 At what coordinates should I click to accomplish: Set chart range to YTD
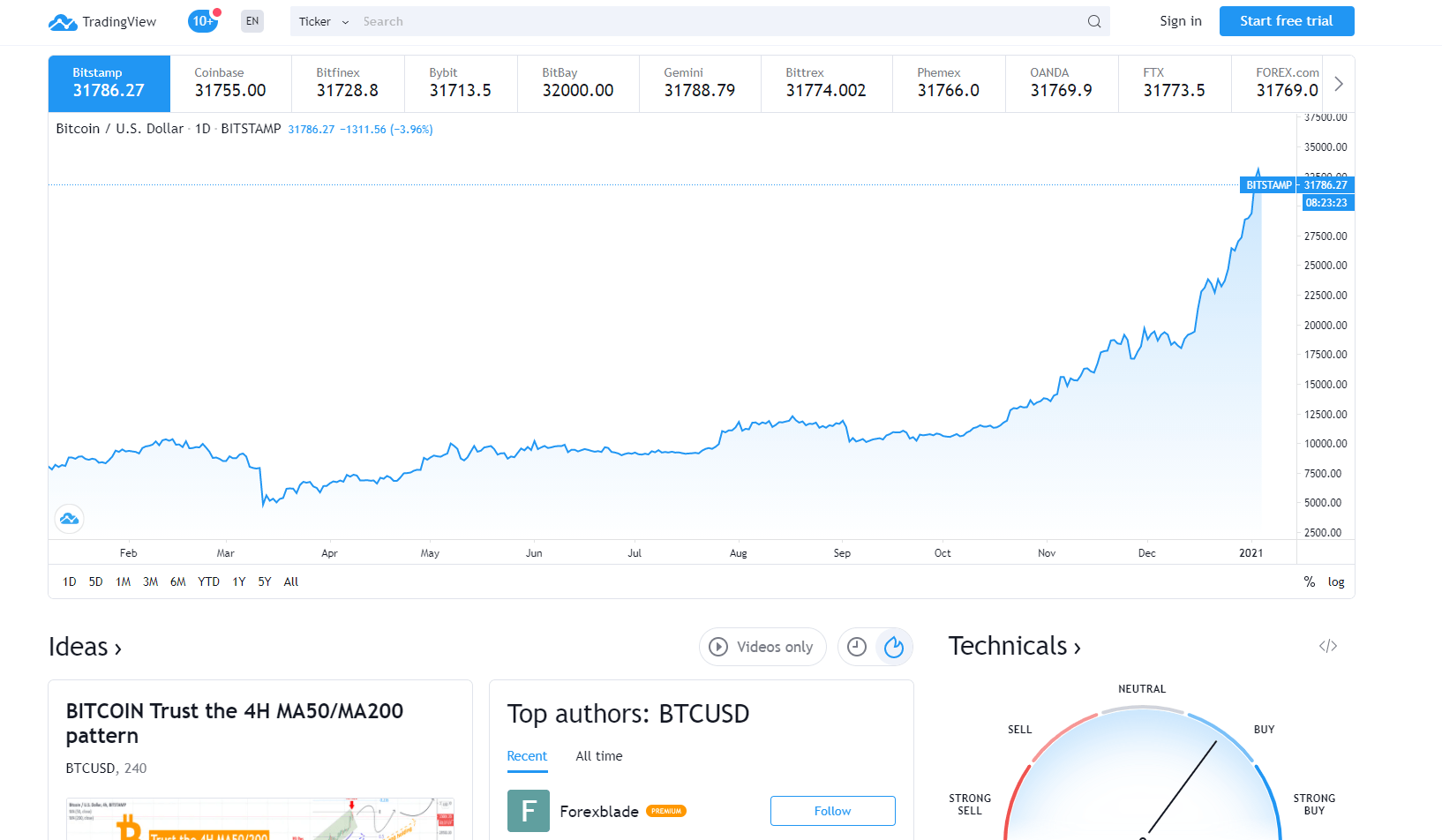(x=209, y=581)
